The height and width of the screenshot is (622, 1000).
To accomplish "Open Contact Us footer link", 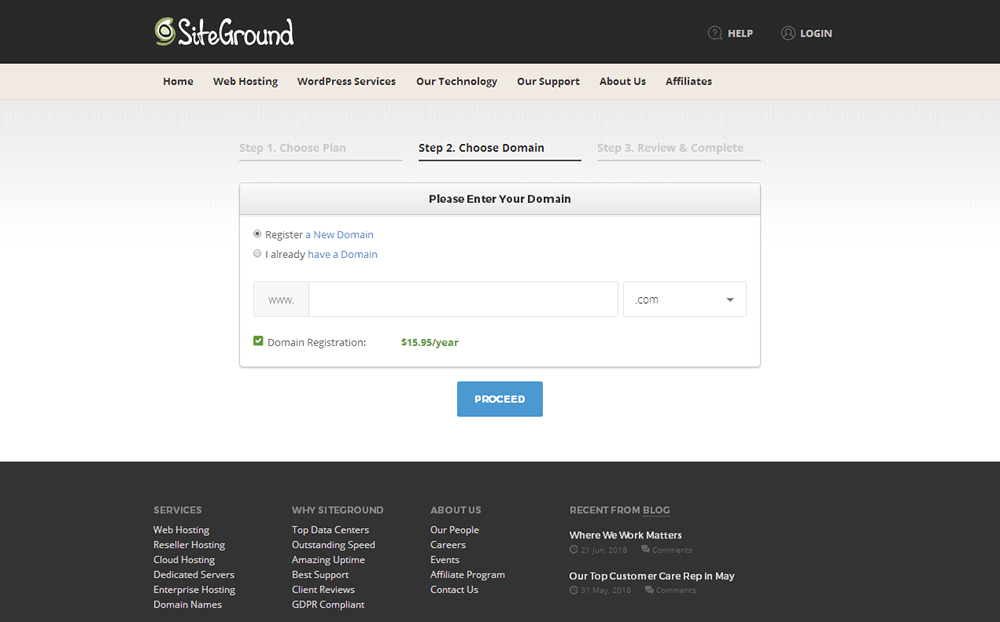I will [454, 590].
